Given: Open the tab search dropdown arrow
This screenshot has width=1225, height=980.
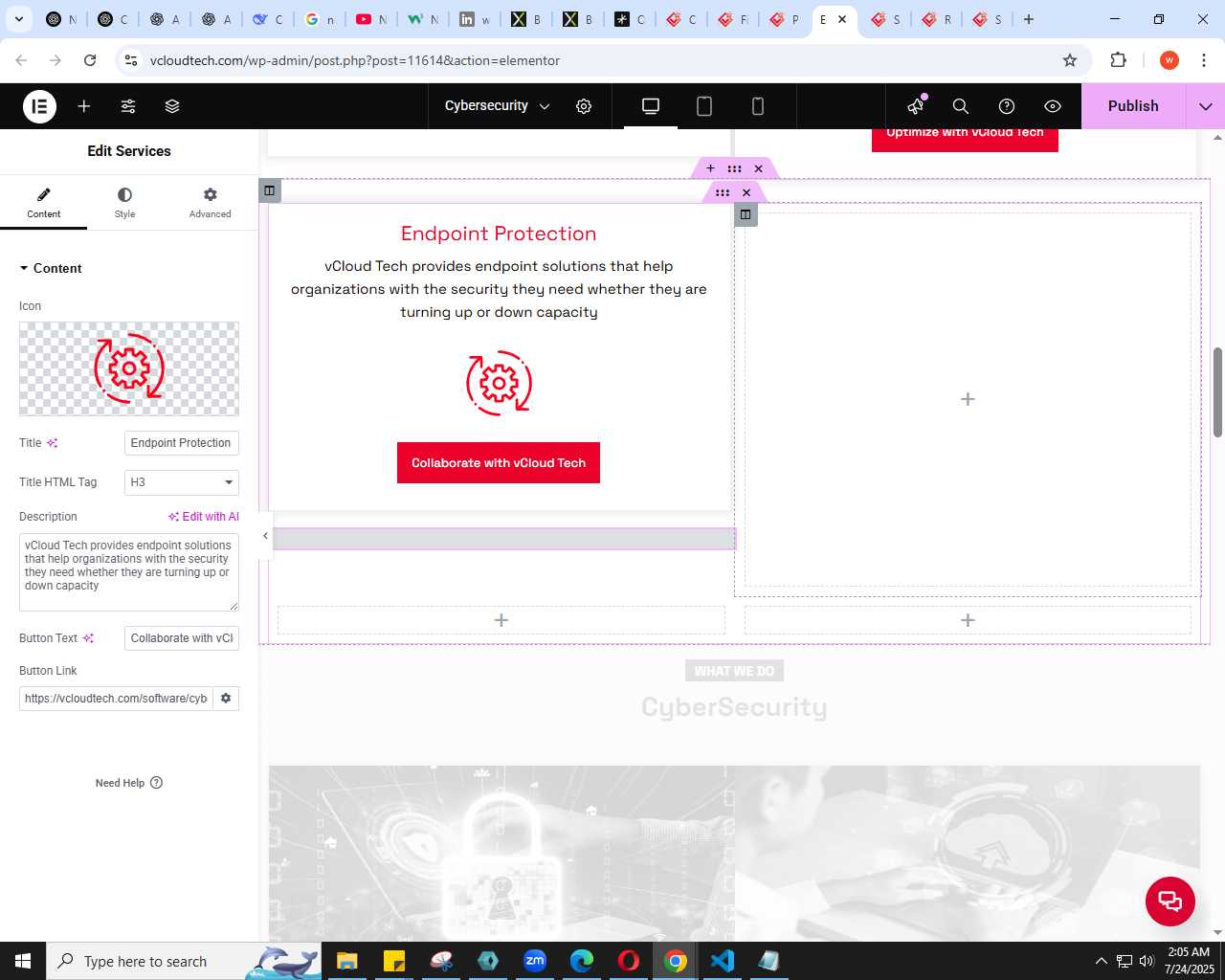Looking at the screenshot, I should point(19,19).
